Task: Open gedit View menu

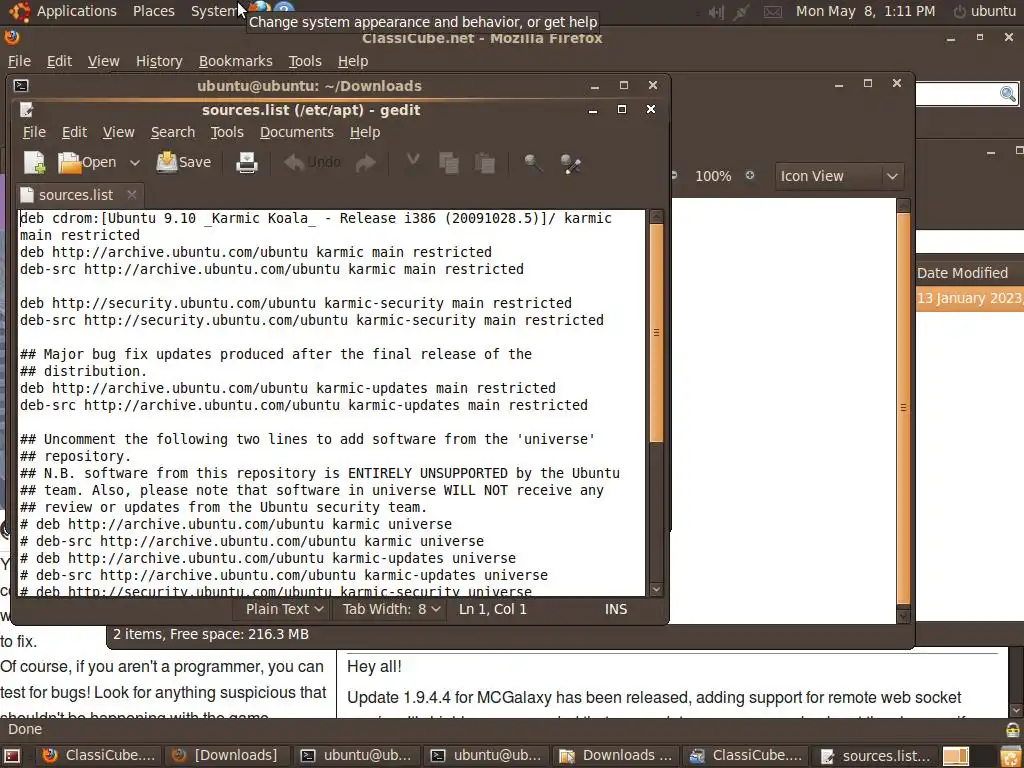Action: click(x=118, y=132)
